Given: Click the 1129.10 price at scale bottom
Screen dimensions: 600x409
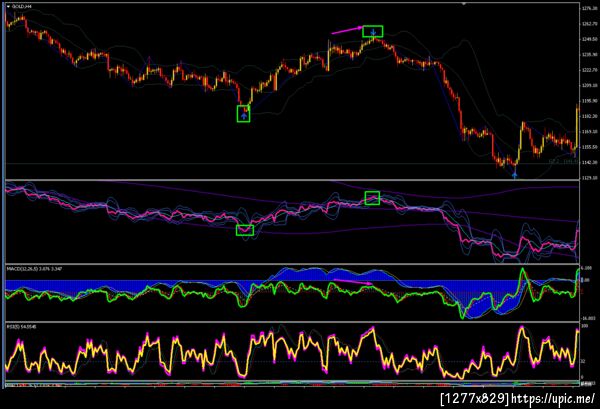Looking at the screenshot, I should point(589,178).
